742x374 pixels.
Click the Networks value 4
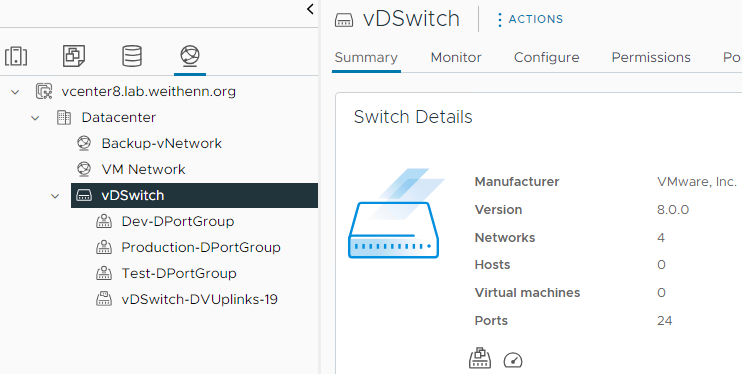click(661, 238)
